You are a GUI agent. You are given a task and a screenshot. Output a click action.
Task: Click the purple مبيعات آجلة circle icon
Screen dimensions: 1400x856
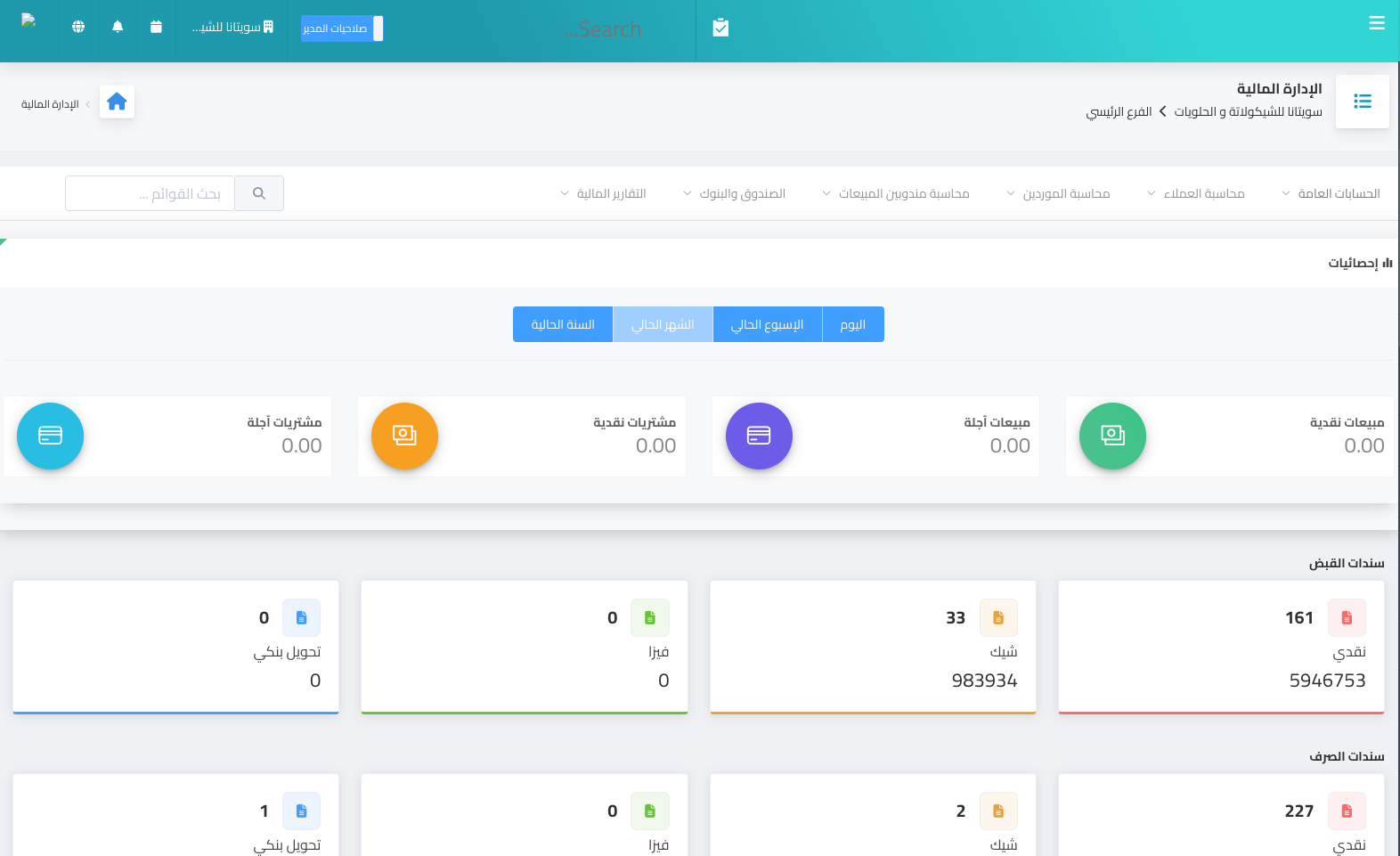[x=759, y=436]
